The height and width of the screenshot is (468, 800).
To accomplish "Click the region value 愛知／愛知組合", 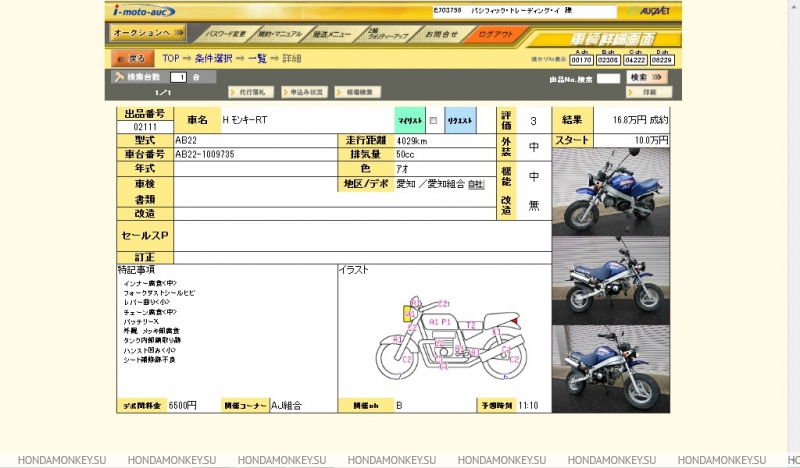I will click(431, 184).
